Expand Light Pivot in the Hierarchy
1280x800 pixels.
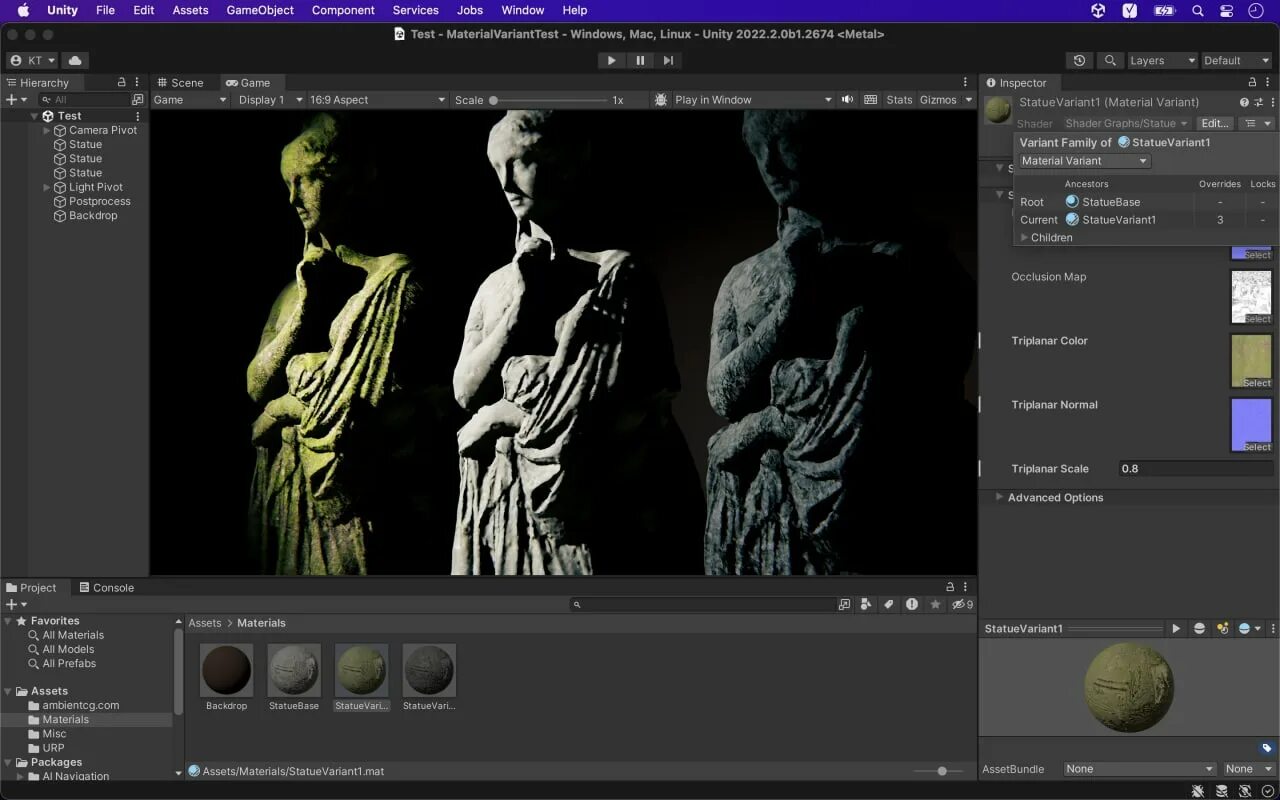[x=46, y=188]
